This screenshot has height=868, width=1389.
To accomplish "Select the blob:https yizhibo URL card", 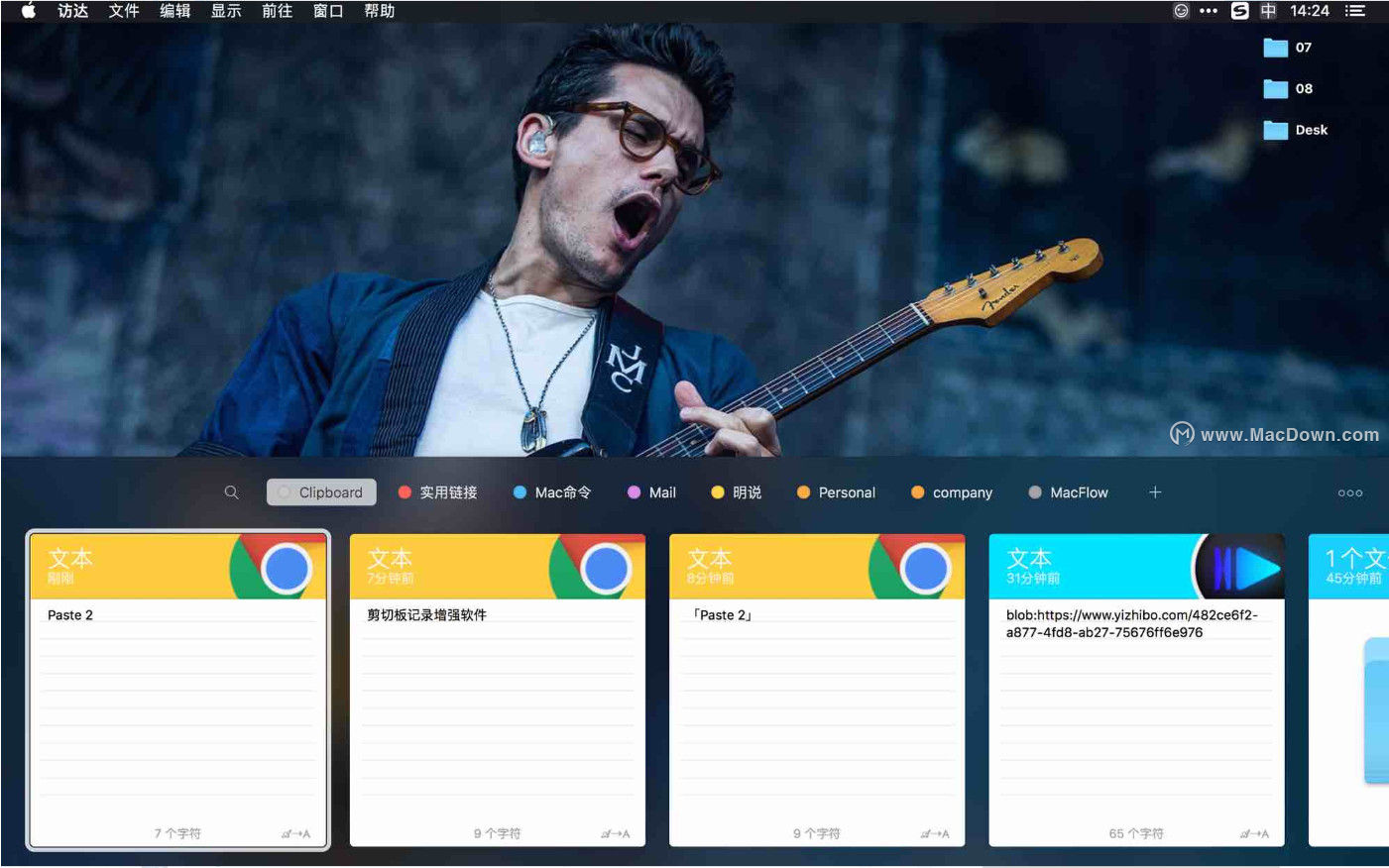I will 1136,690.
